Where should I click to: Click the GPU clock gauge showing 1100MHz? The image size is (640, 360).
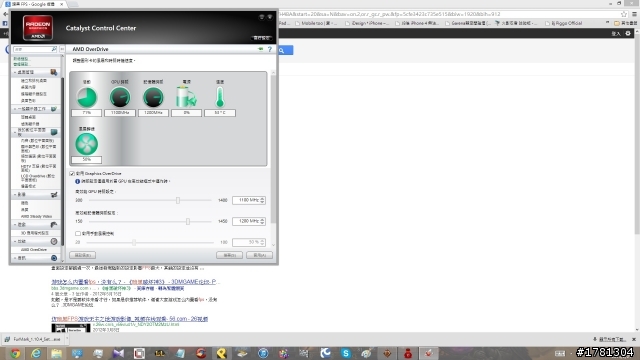(x=120, y=98)
